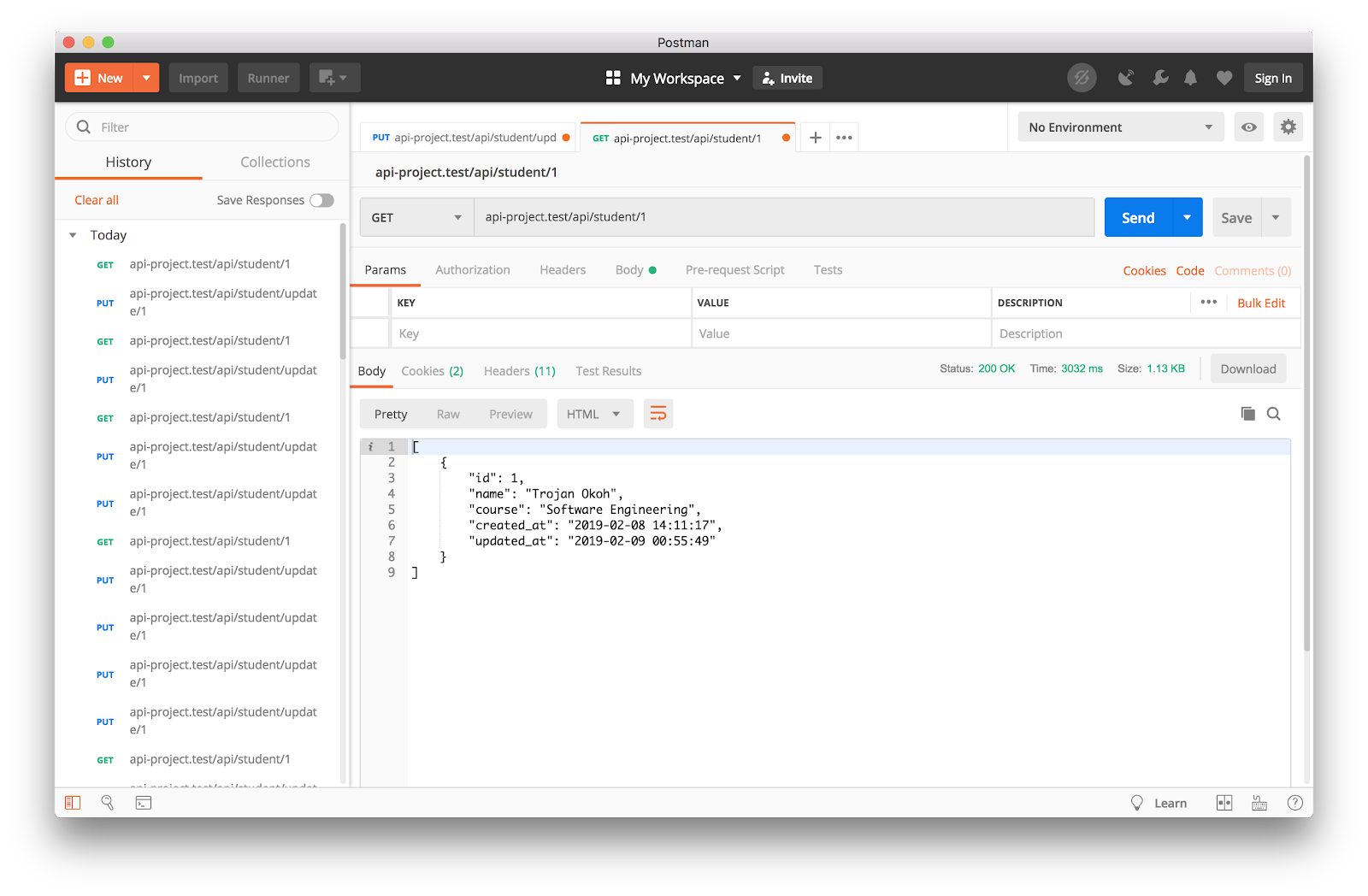Screen dimensions: 1368x896
Task: Click the Sign In button
Action: click(x=1273, y=78)
